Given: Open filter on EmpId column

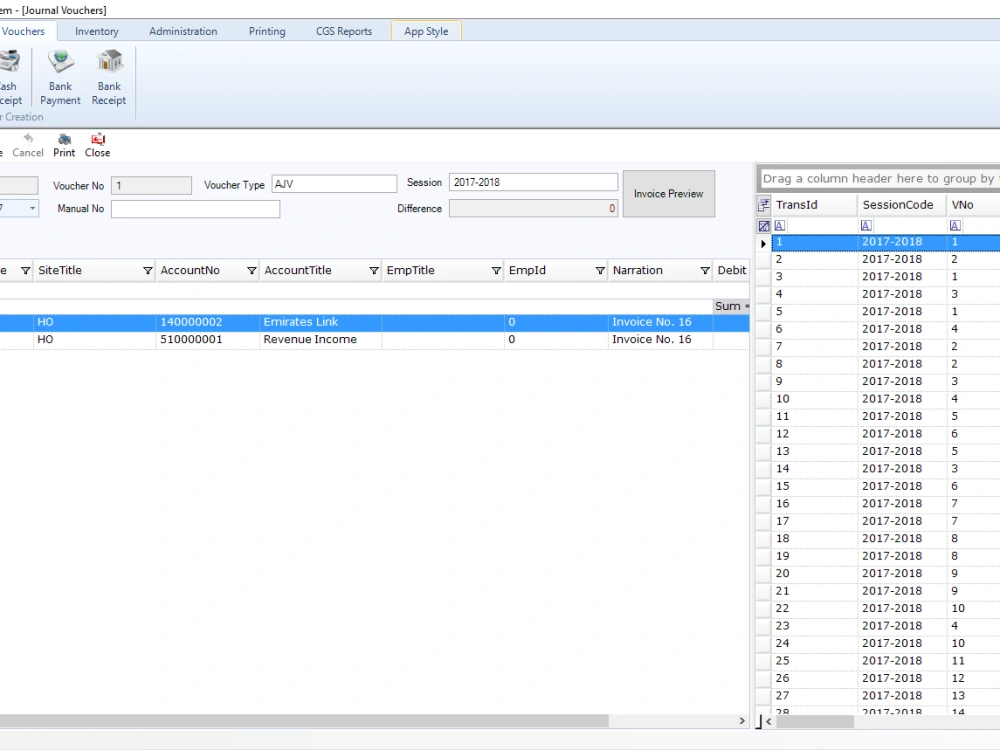Looking at the screenshot, I should click(x=600, y=270).
